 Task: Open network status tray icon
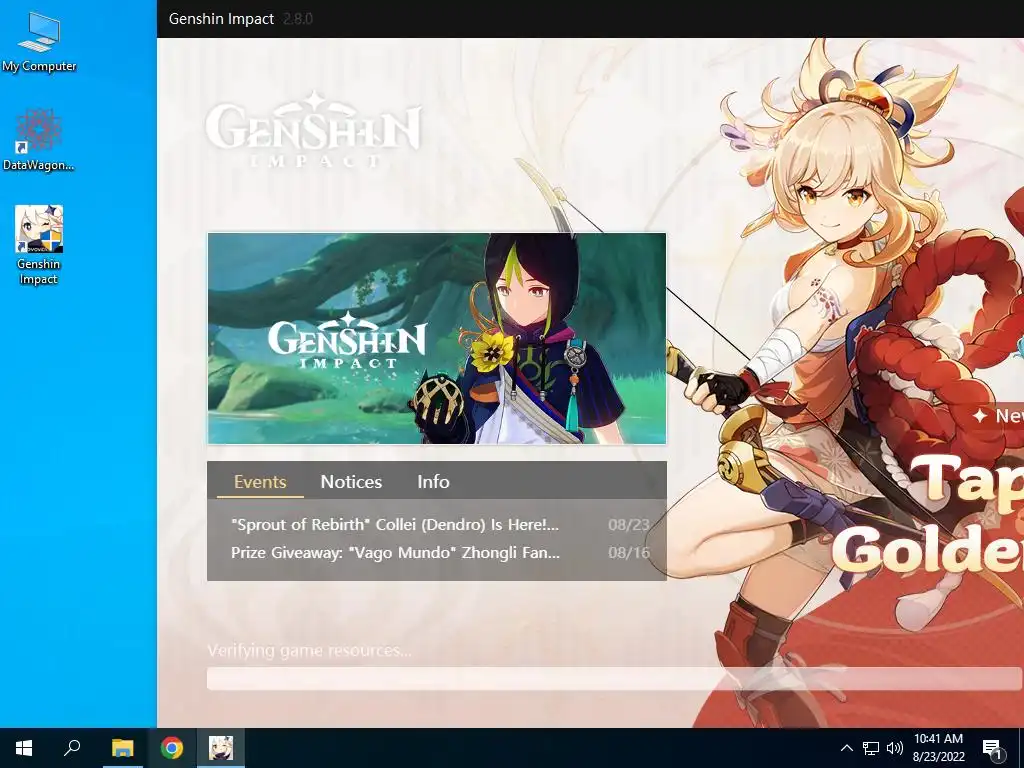pos(871,748)
